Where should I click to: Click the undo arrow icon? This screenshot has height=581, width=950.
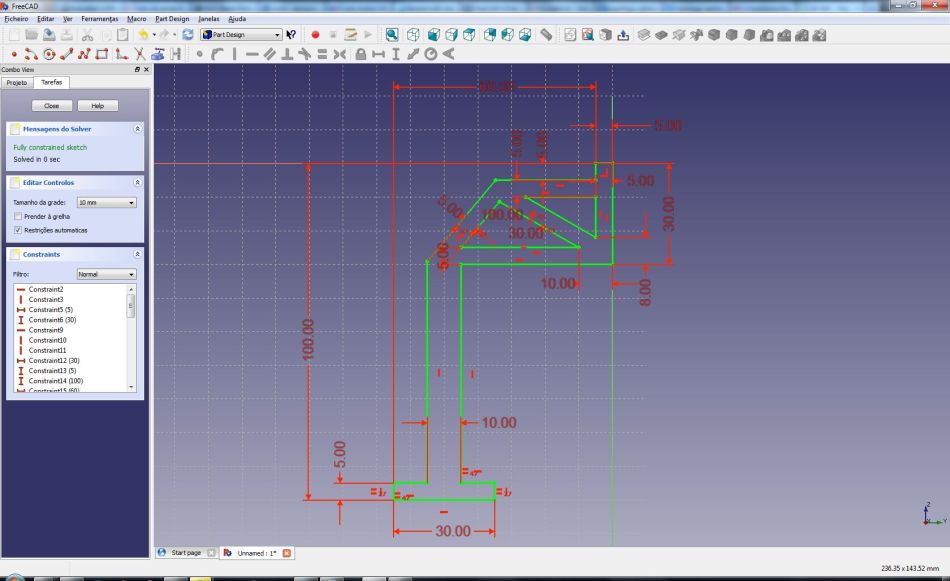pyautogui.click(x=143, y=35)
